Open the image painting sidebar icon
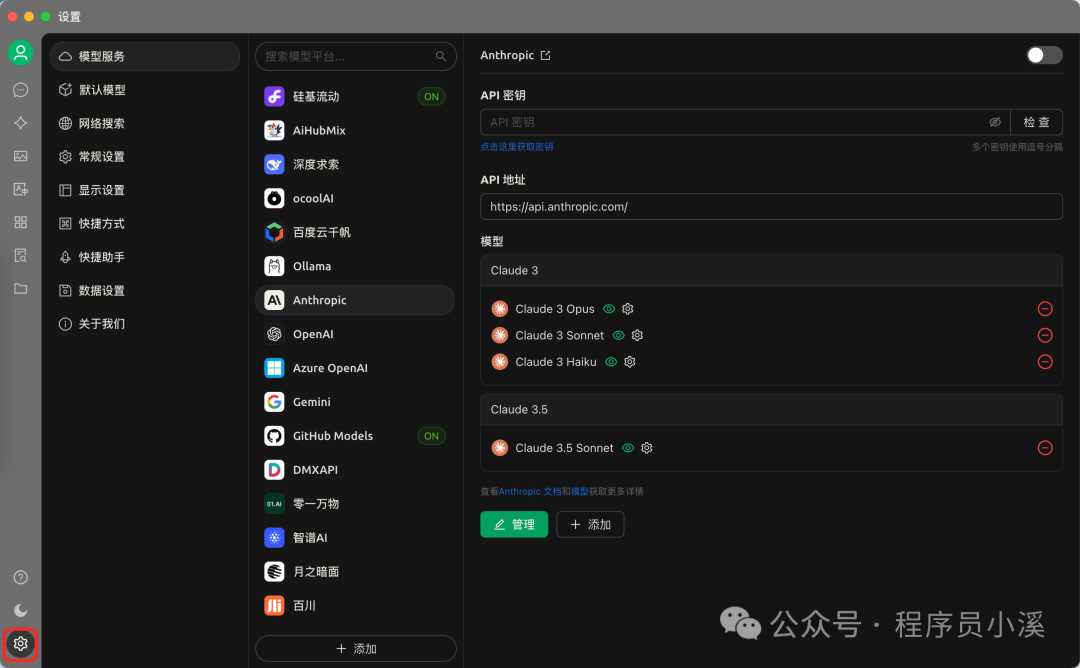The image size is (1080, 668). [x=21, y=156]
